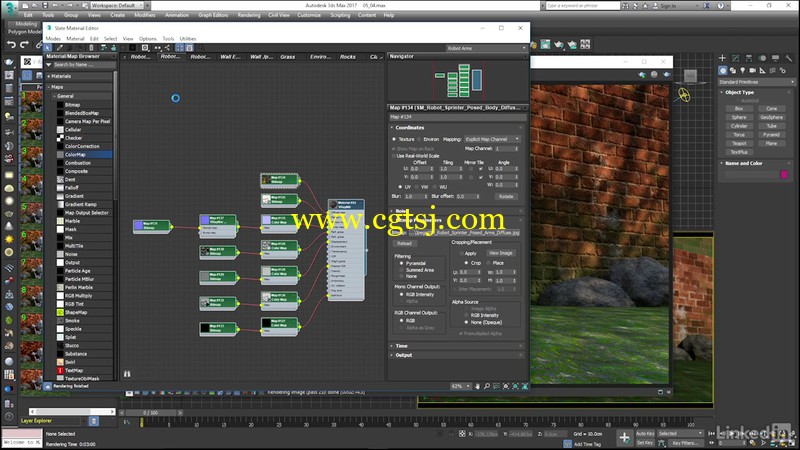Image resolution: width=800 pixels, height=450 pixels.
Task: Click the delete trash icon in Slate toolbar
Action: tap(91, 47)
